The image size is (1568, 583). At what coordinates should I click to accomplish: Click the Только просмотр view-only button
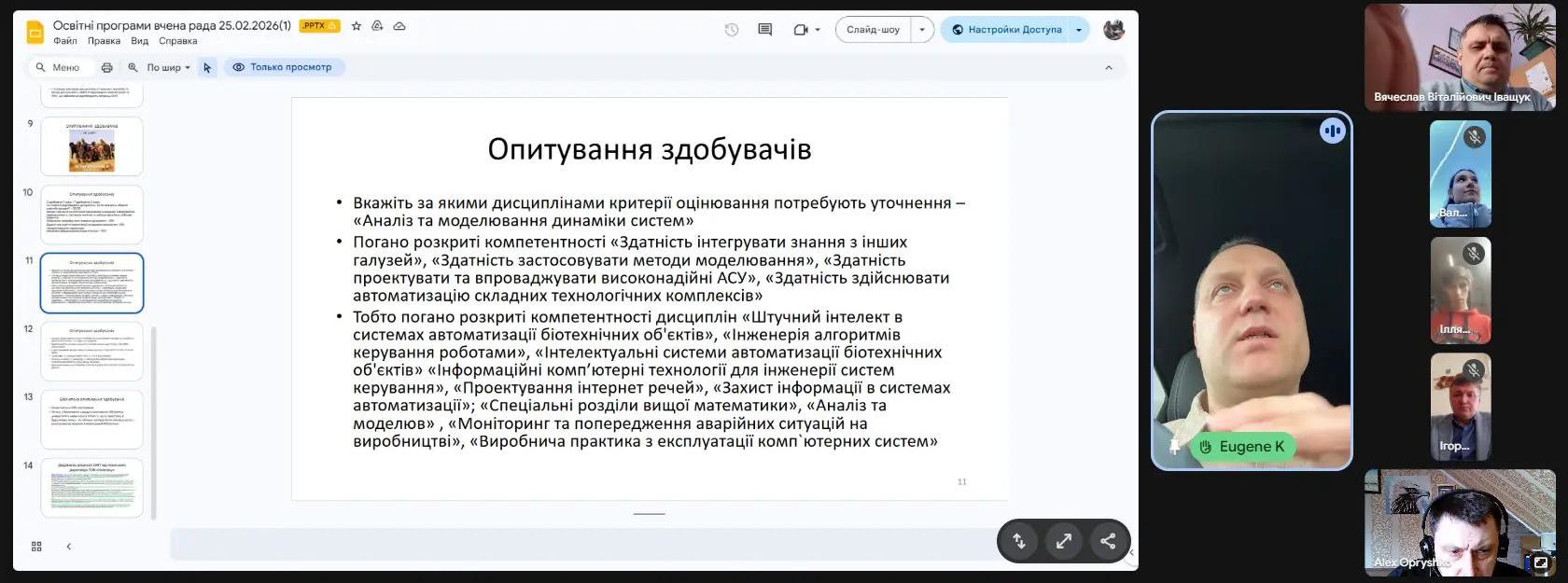click(x=284, y=67)
